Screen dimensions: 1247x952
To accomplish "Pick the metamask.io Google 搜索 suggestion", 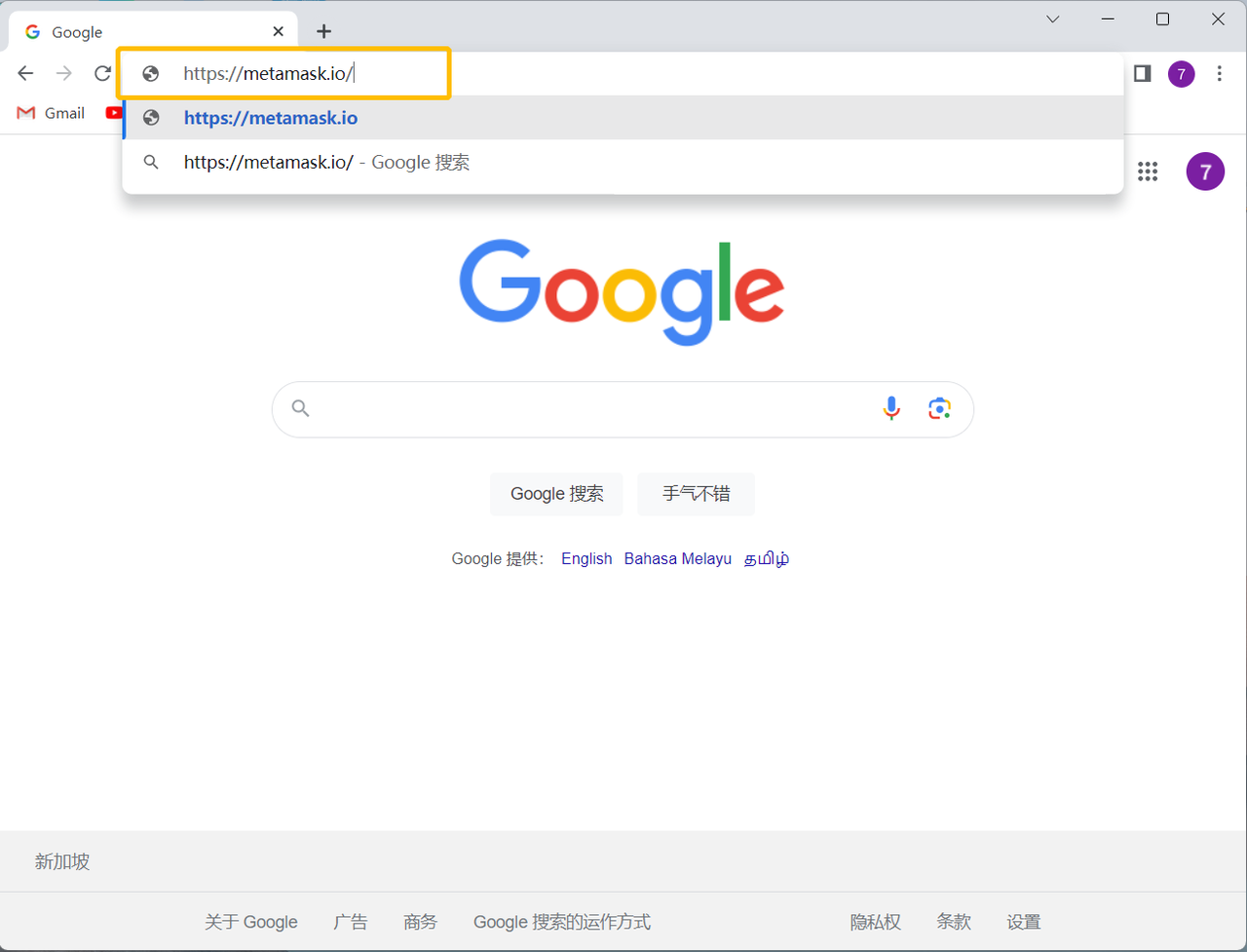I will pyautogui.click(x=623, y=163).
